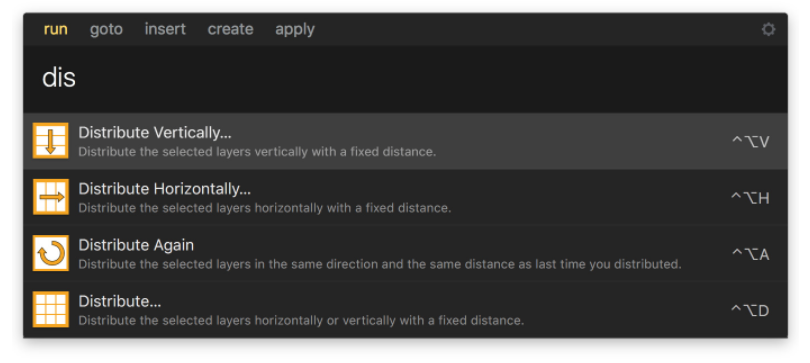The width and height of the screenshot is (810, 363).
Task: Switch to the goto tab
Action: tap(106, 29)
